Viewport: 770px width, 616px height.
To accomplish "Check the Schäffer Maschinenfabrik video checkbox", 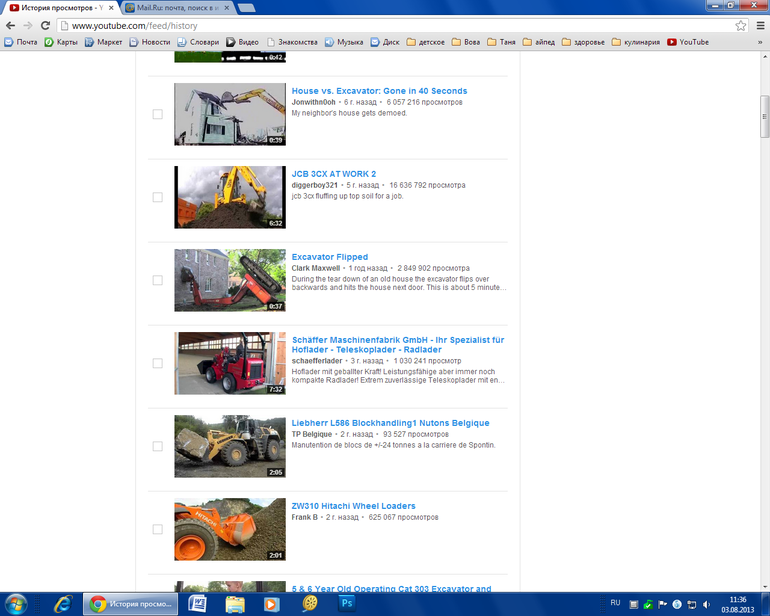I will (x=158, y=363).
